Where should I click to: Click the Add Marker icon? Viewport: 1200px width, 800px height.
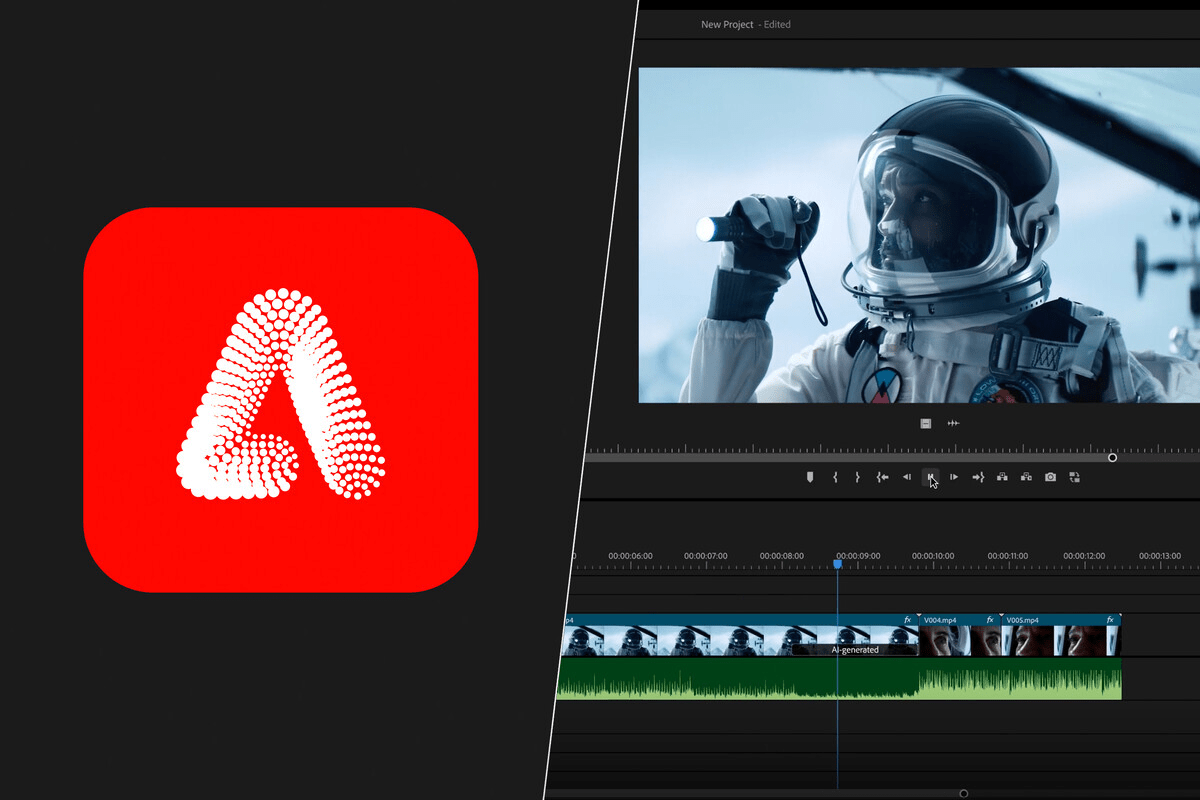[x=810, y=478]
